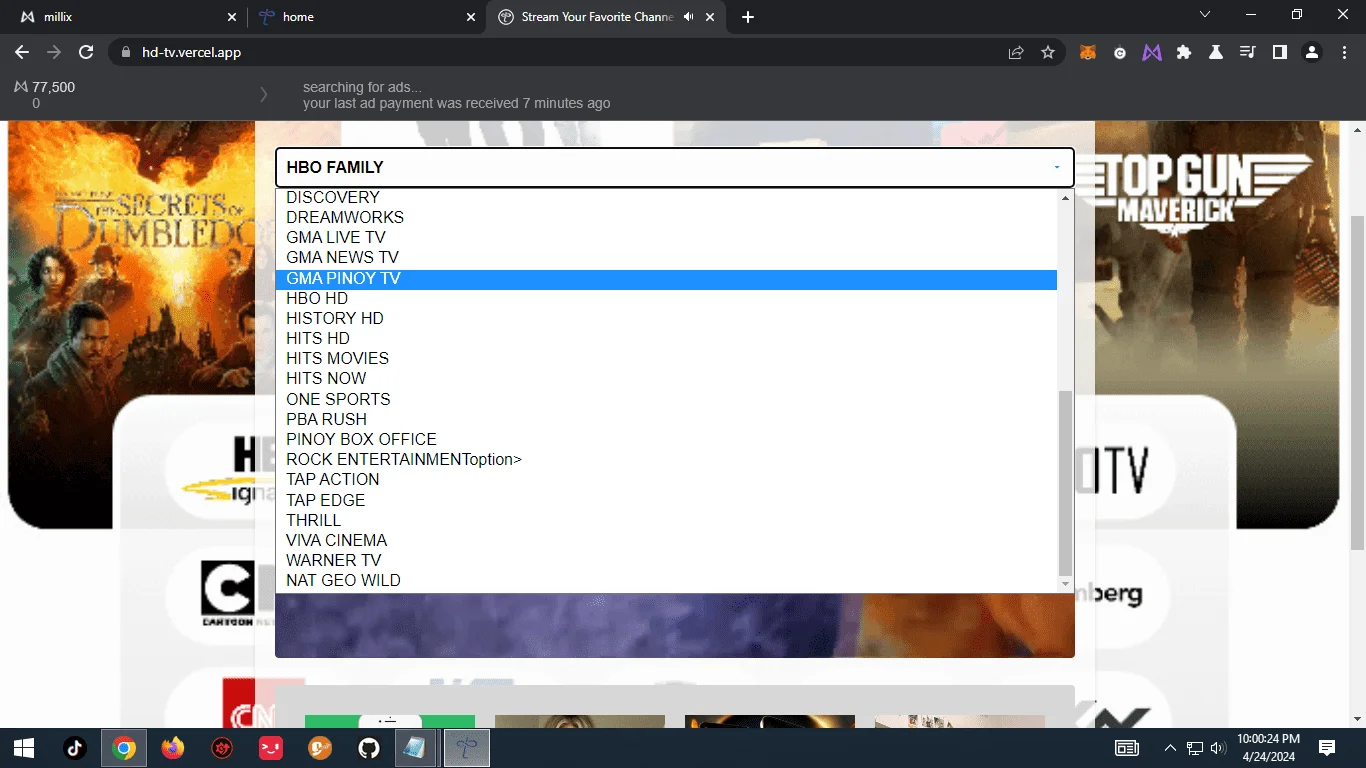Open the system volume control

tap(1217, 748)
